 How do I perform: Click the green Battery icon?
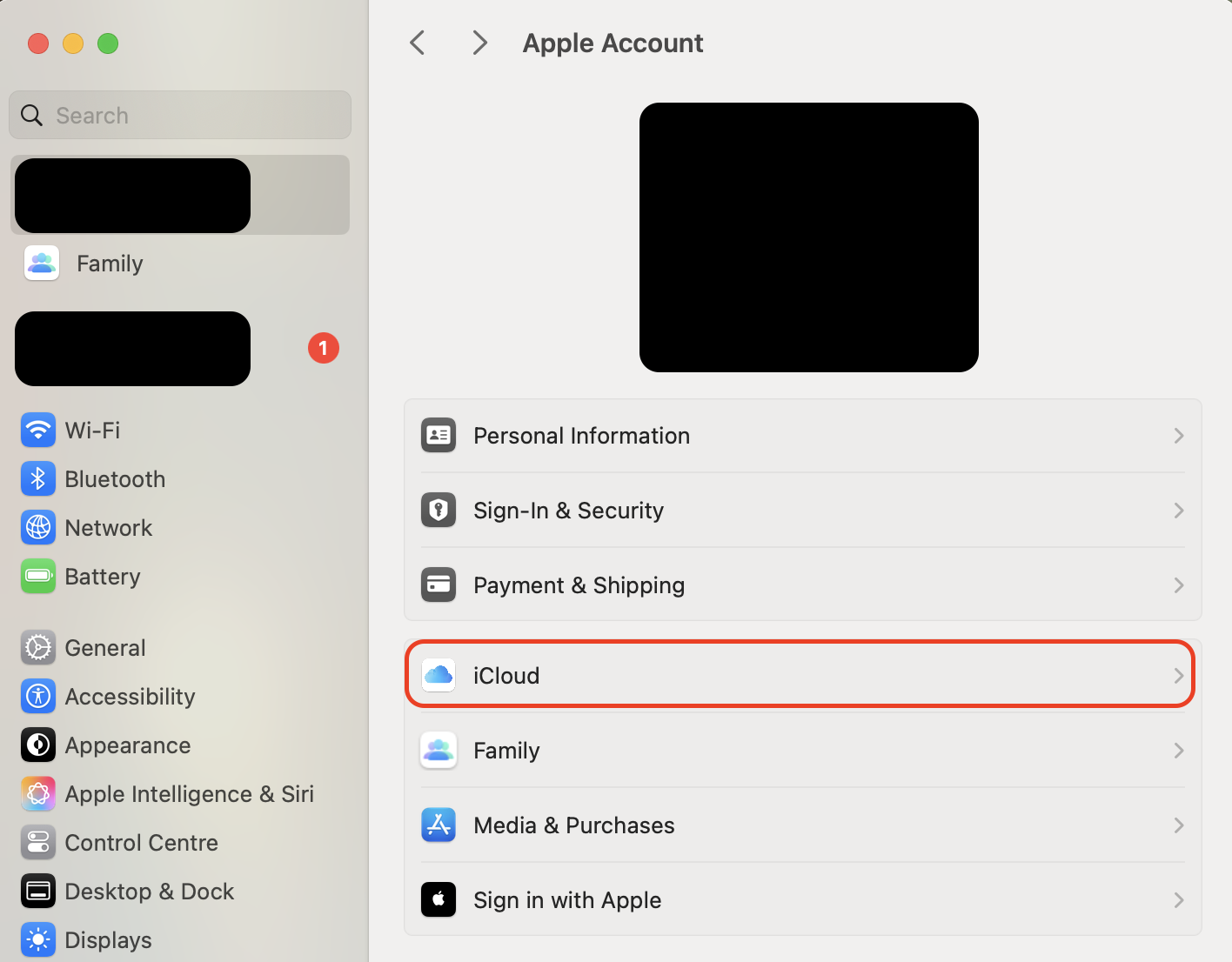[x=38, y=576]
